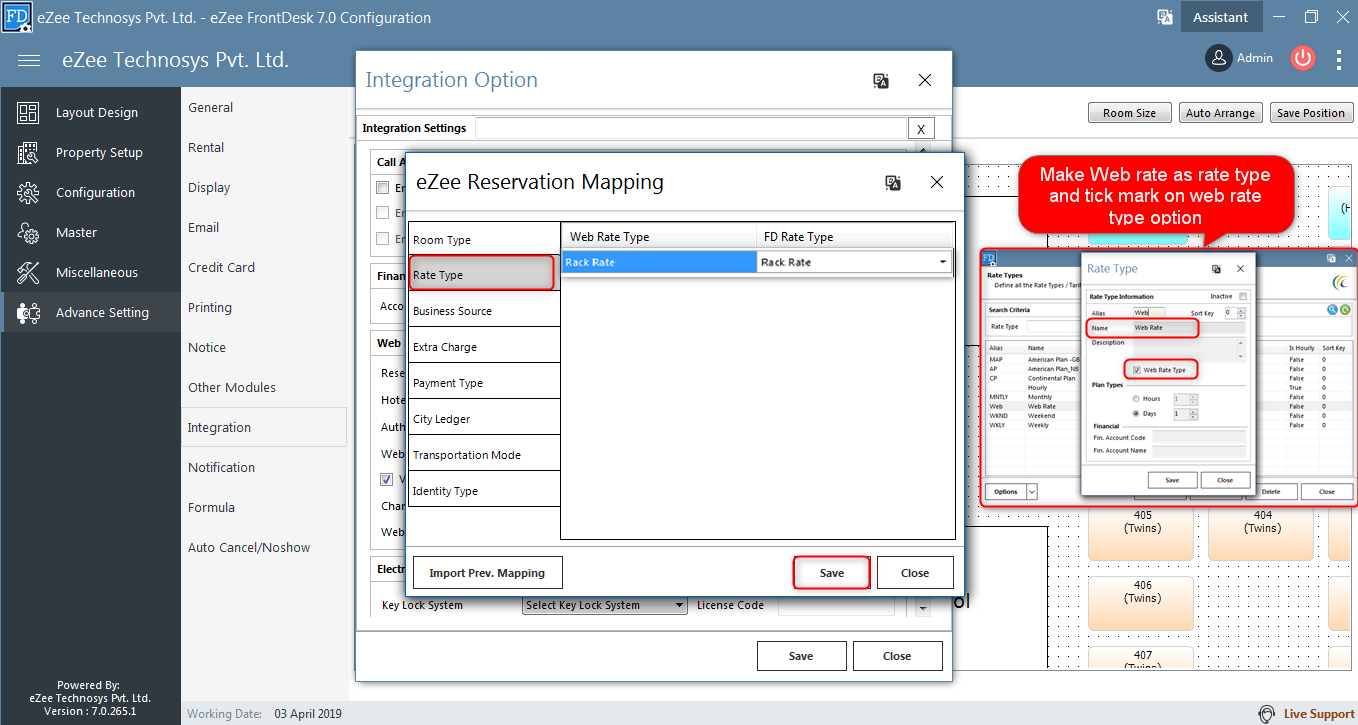1358x725 pixels.
Task: Select the Room Type mapping tab
Action: (484, 240)
